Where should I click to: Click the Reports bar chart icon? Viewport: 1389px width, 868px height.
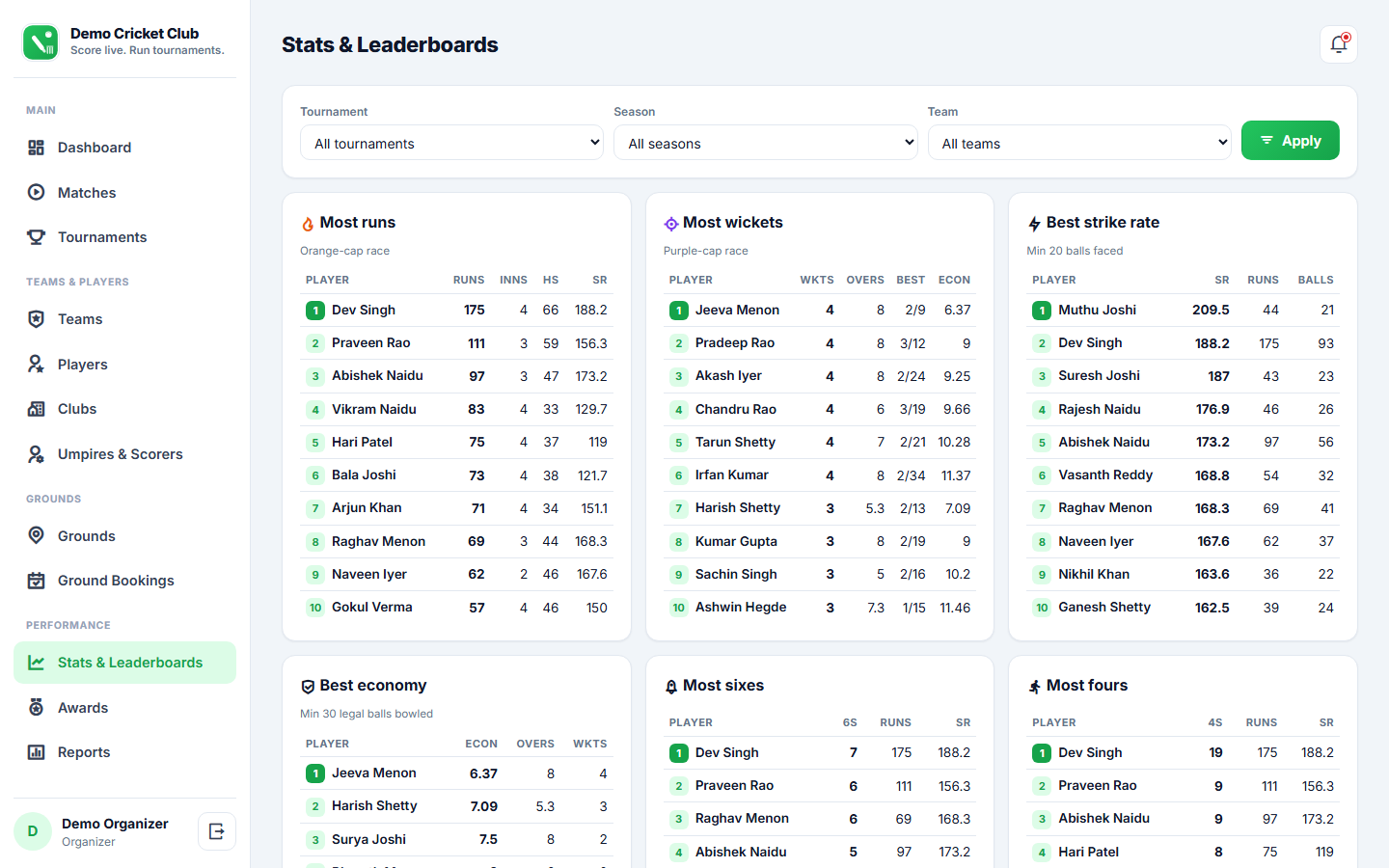tap(37, 752)
